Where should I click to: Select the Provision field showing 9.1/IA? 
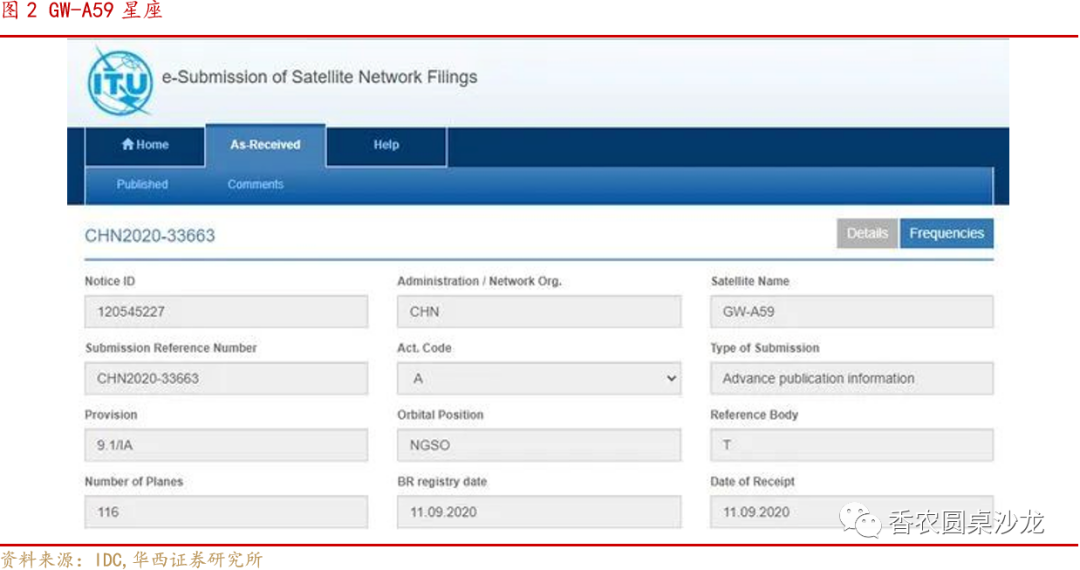226,445
